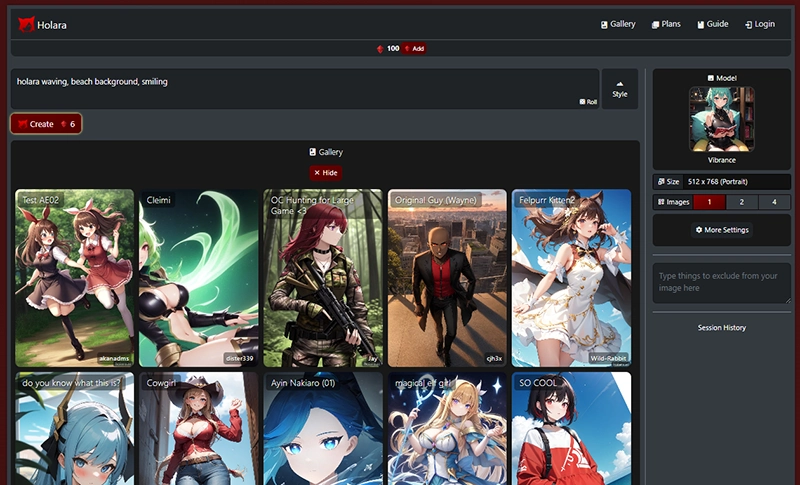Open the Cleimi image
Image resolution: width=800 pixels, height=485 pixels.
tap(198, 278)
